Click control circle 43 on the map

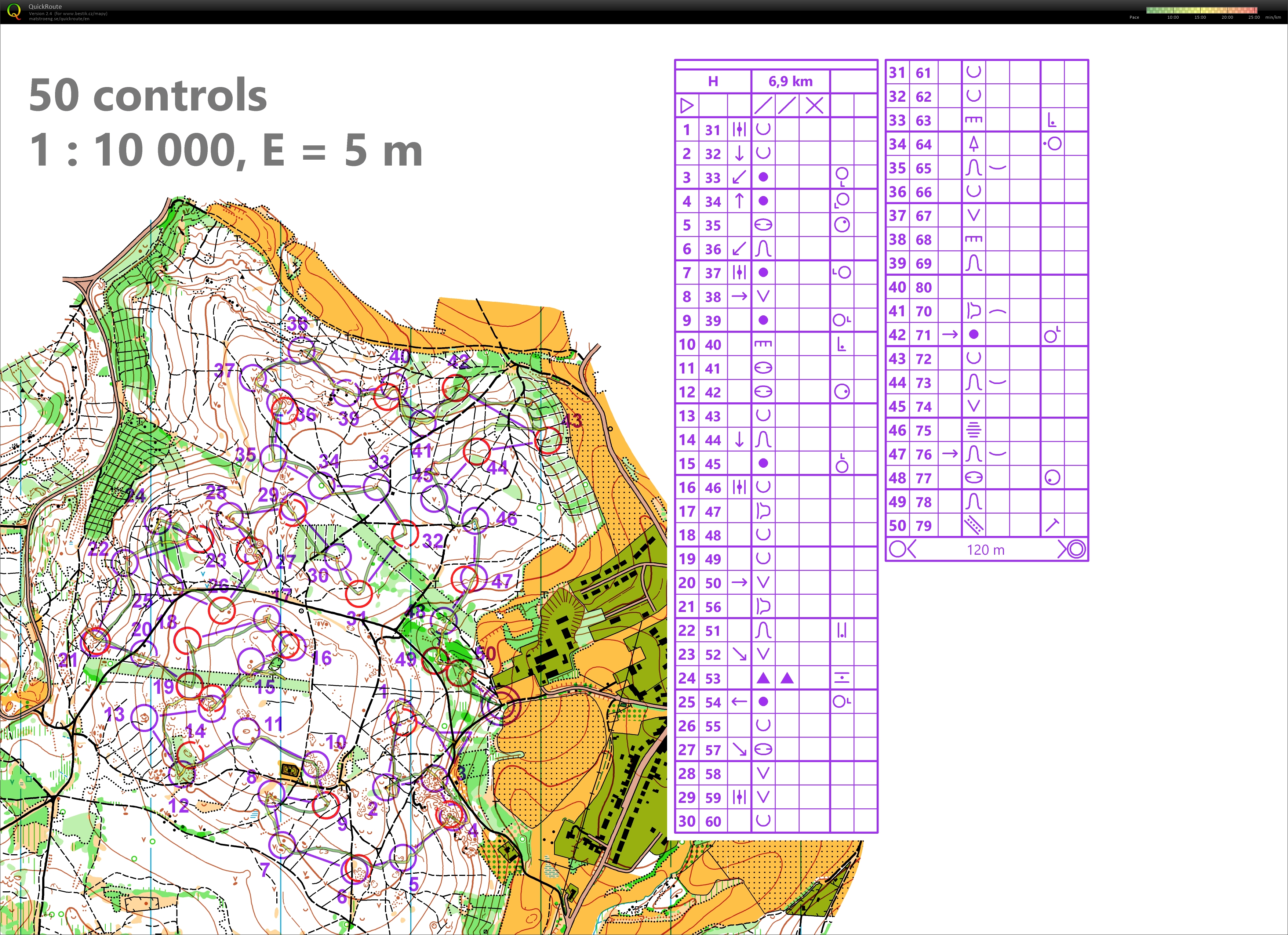tap(548, 440)
